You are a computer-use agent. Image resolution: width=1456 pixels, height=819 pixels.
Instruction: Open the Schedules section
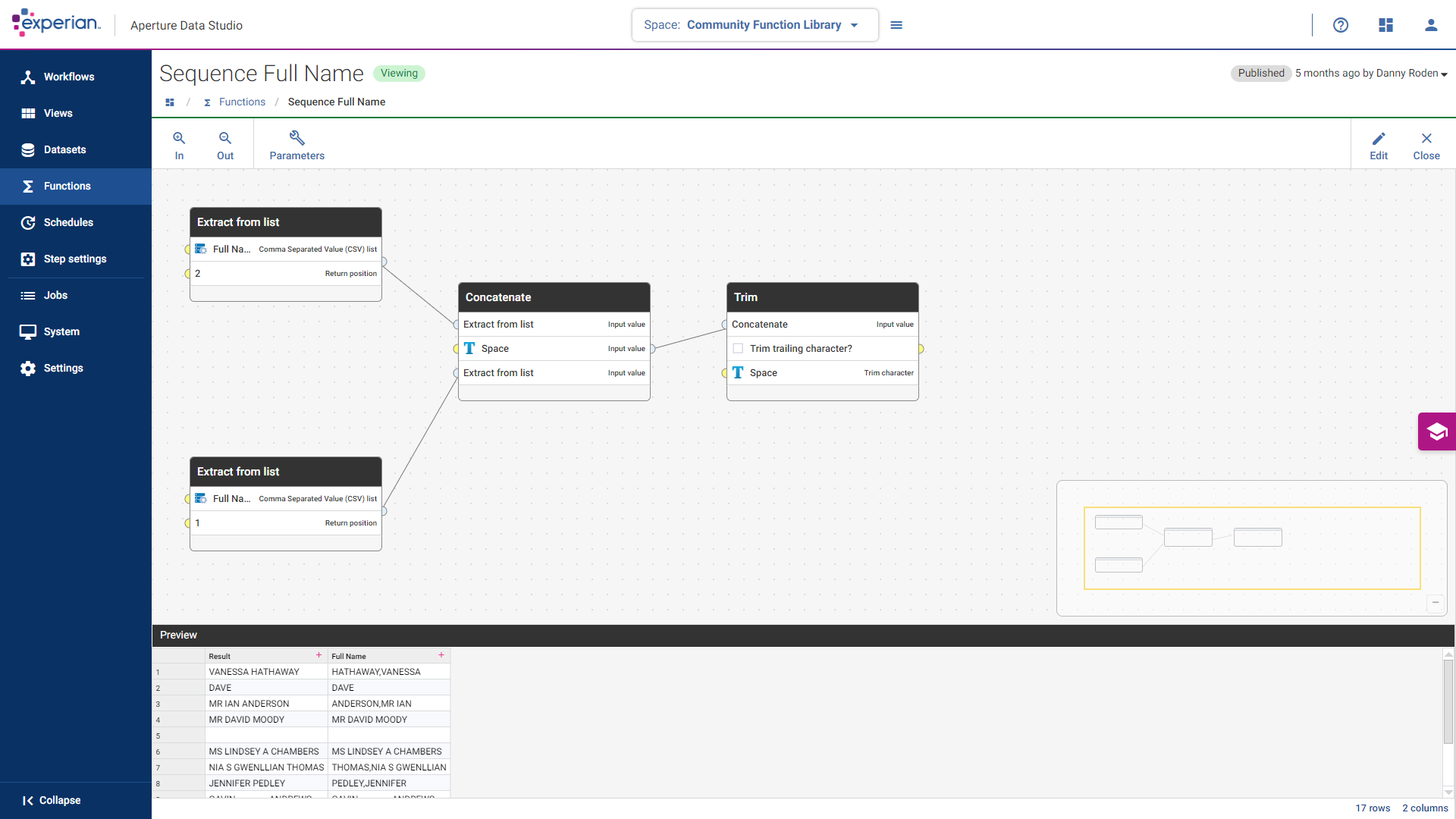tap(68, 222)
